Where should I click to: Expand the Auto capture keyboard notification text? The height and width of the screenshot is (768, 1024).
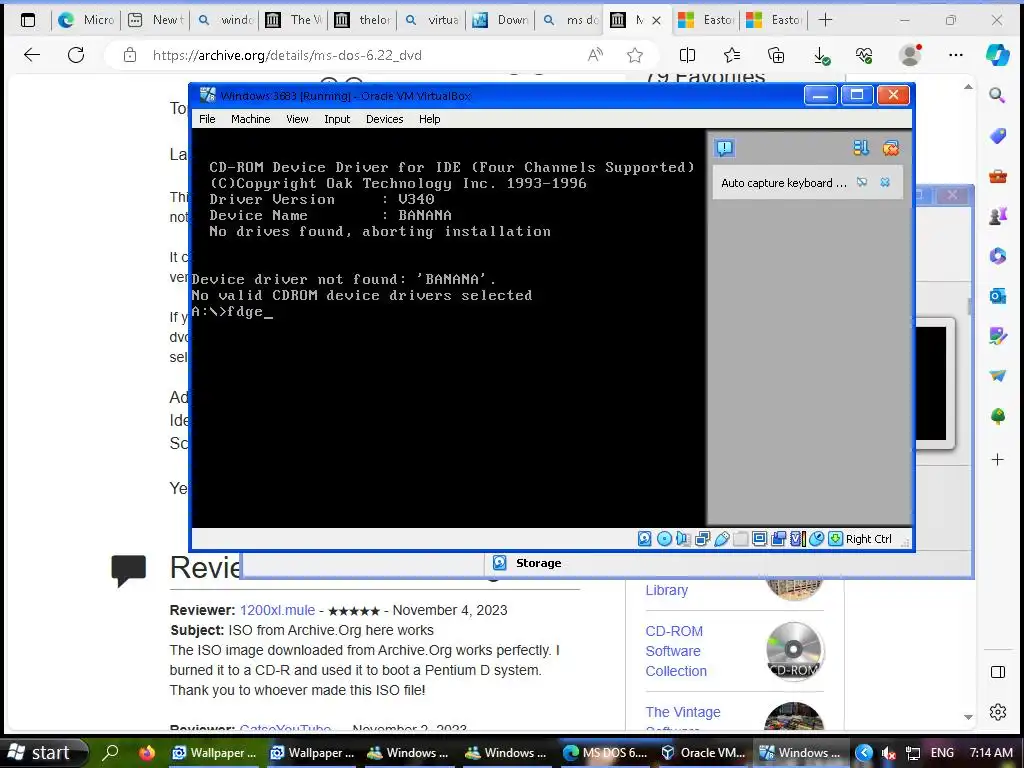(x=784, y=183)
